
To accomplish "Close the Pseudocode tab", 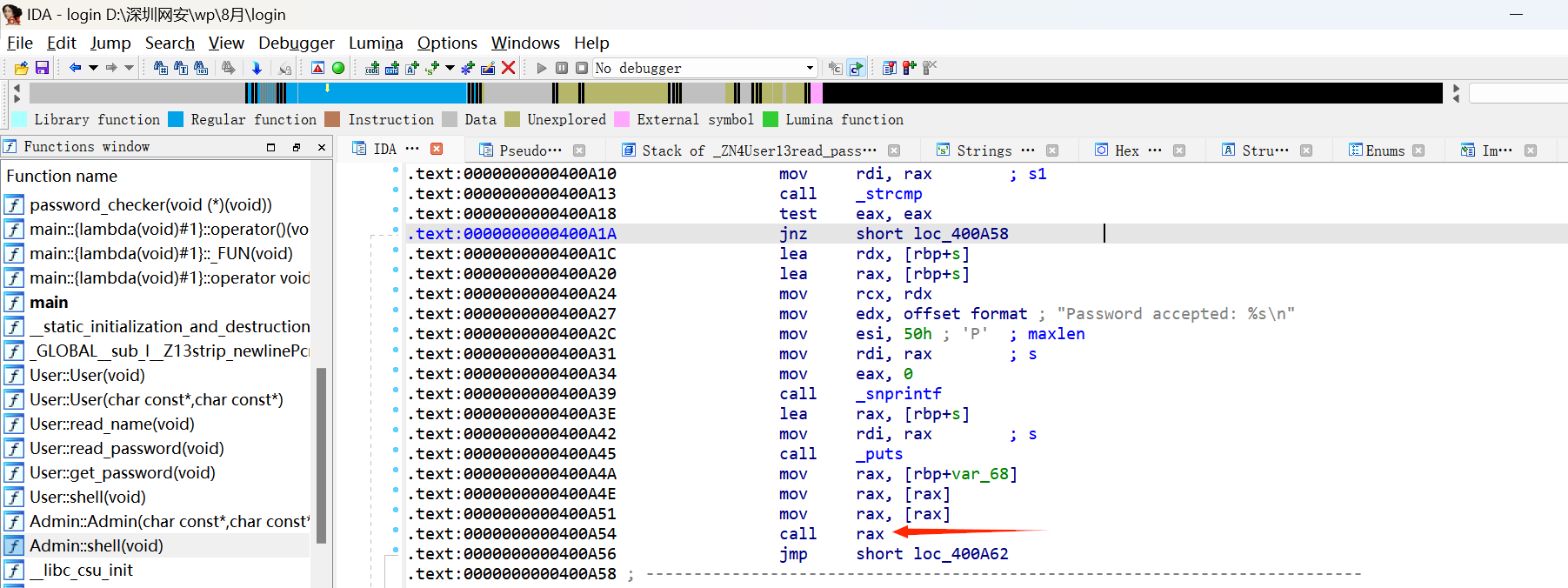I will tap(579, 150).
